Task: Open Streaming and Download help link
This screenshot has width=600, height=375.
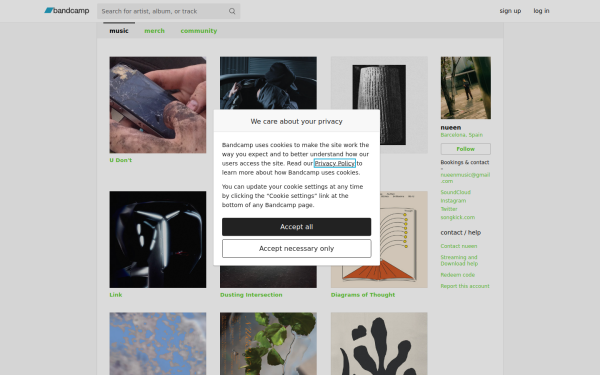Action: [x=459, y=260]
